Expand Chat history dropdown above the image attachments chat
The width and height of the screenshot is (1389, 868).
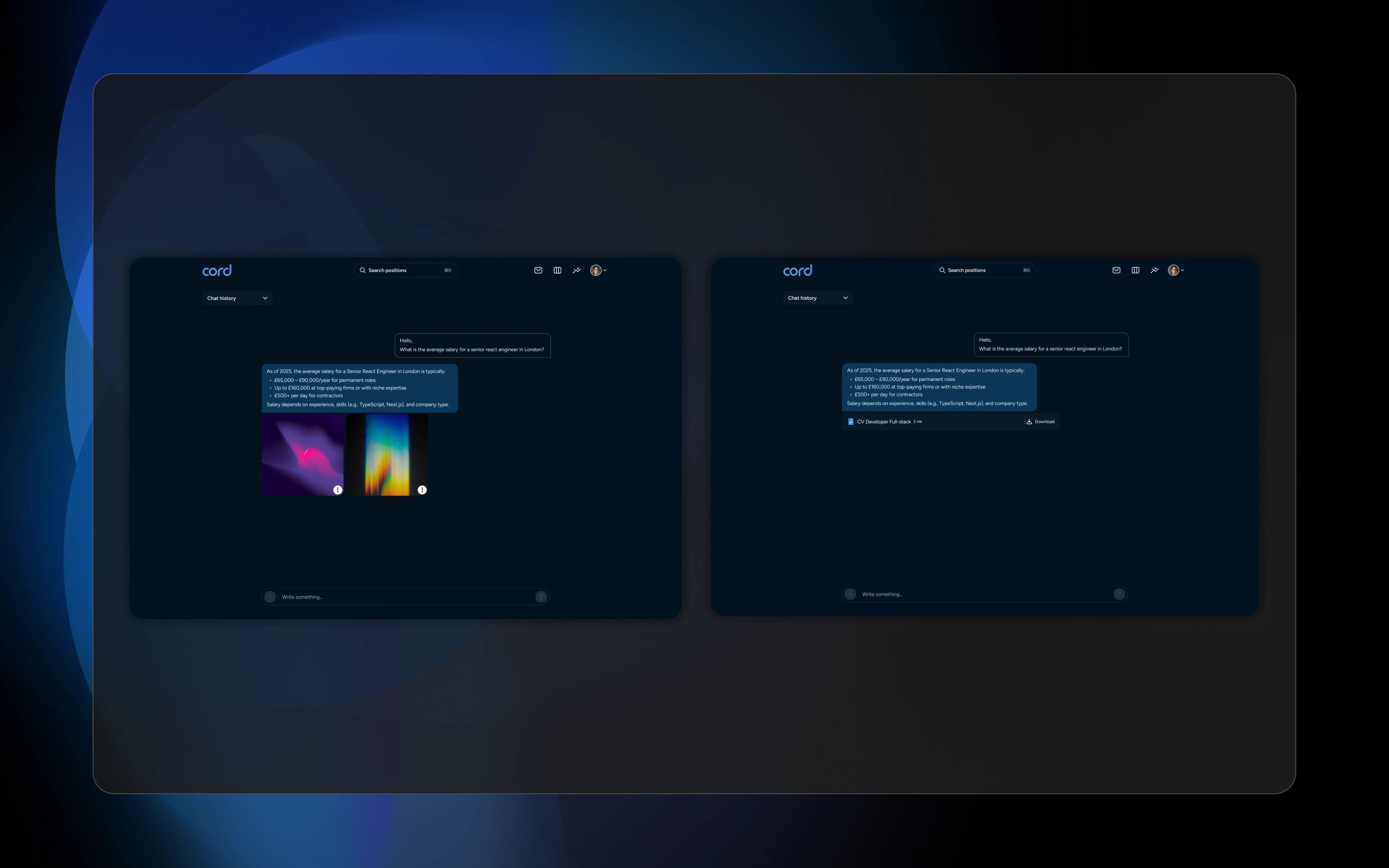tap(237, 298)
